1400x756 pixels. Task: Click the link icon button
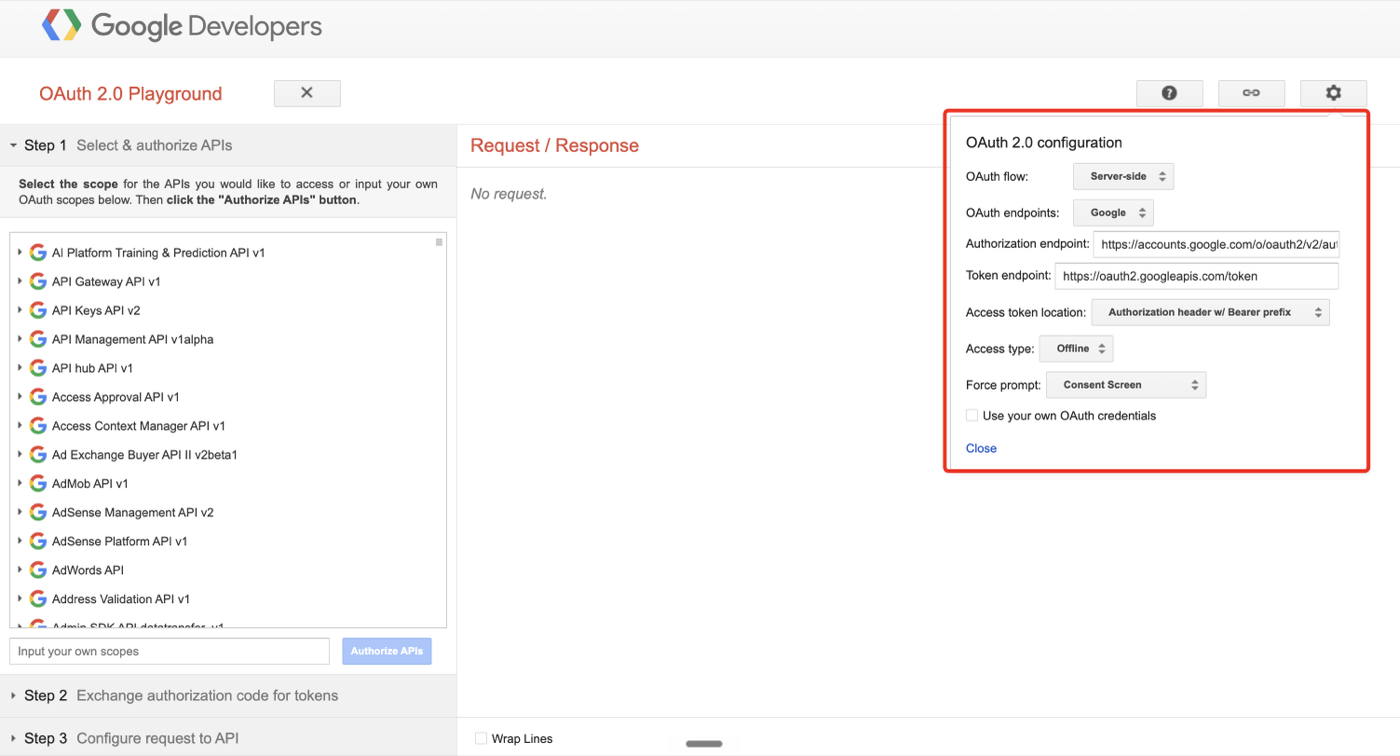click(x=1251, y=93)
